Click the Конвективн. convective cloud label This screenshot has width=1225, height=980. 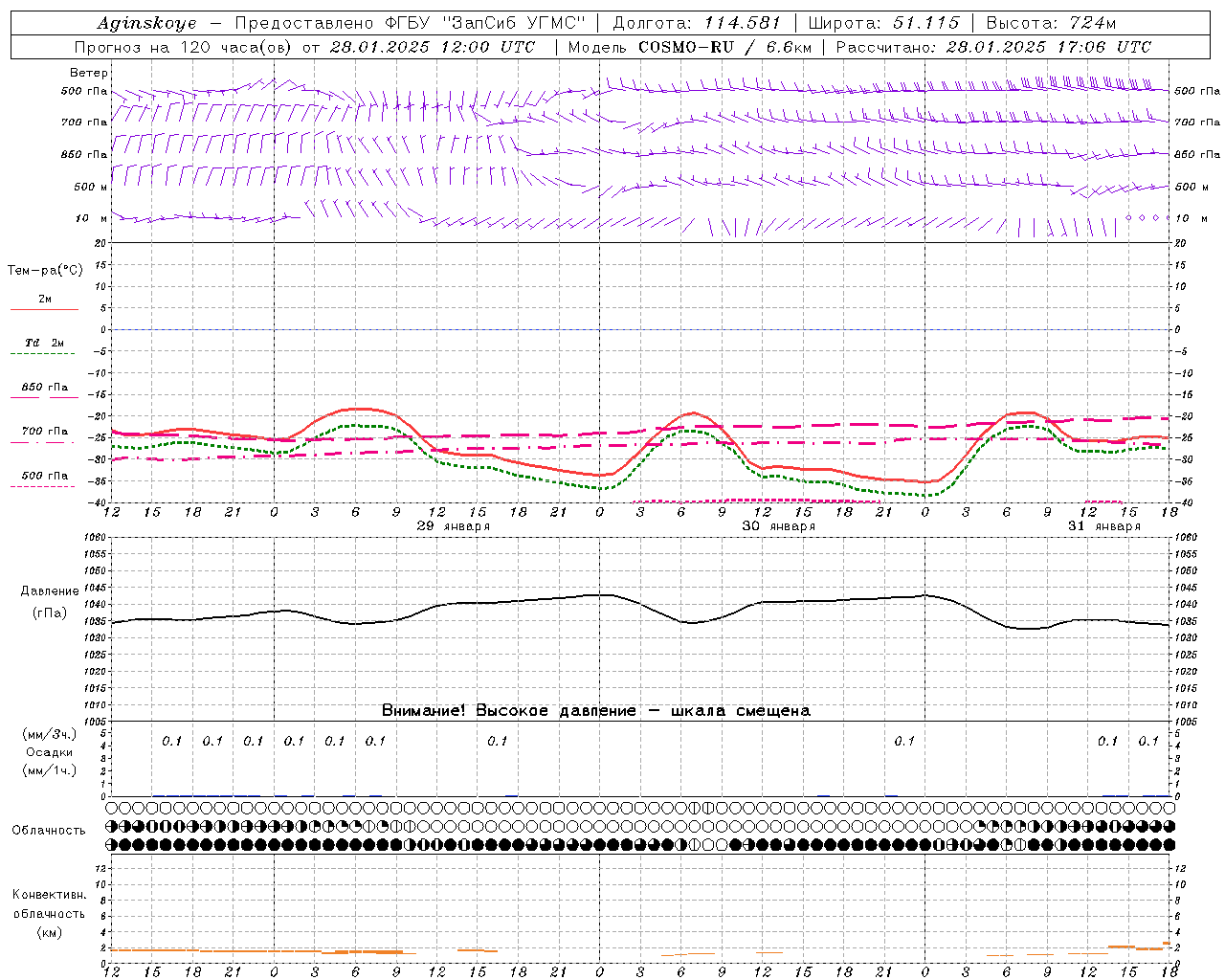tap(50, 895)
